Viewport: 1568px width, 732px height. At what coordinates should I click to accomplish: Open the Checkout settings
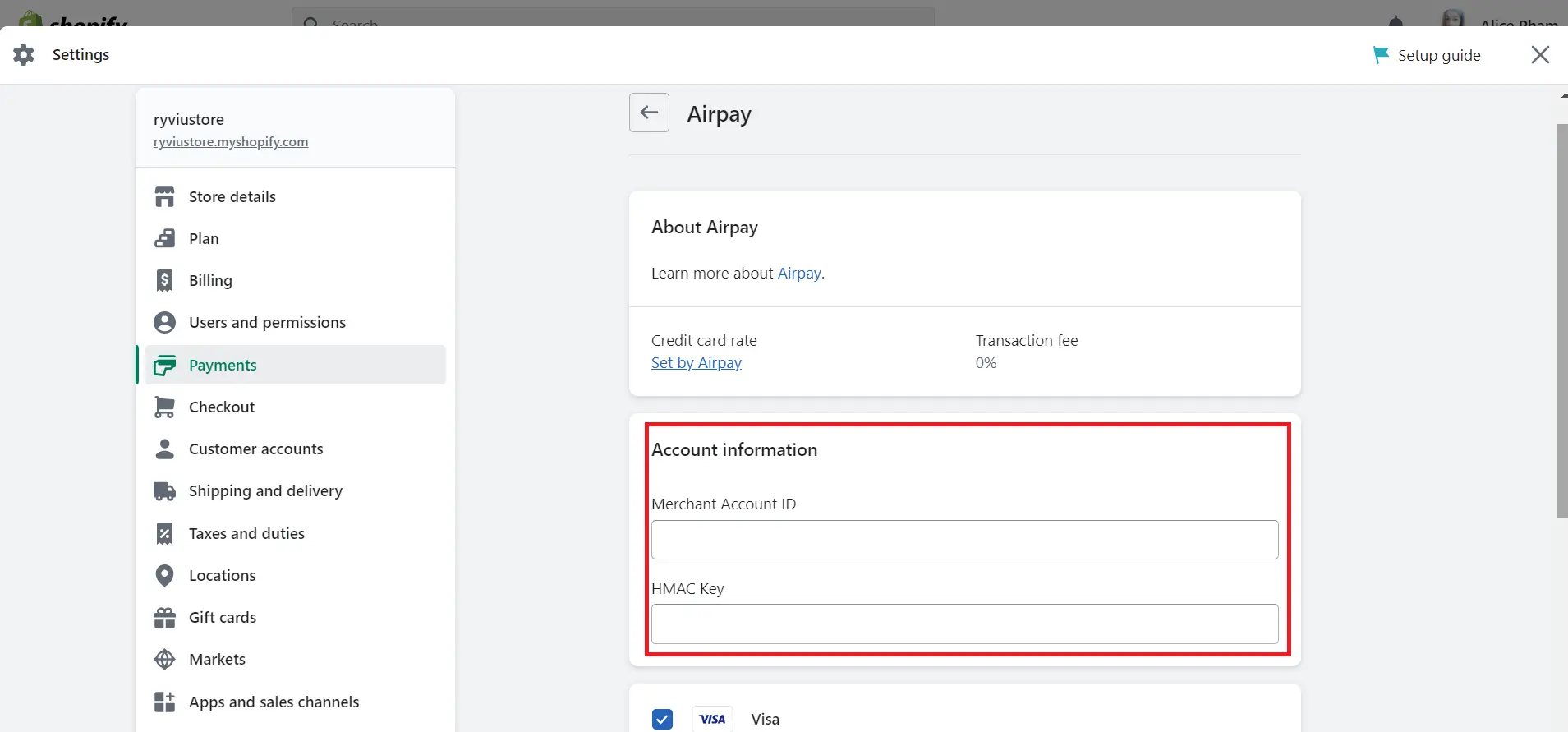(x=295, y=407)
